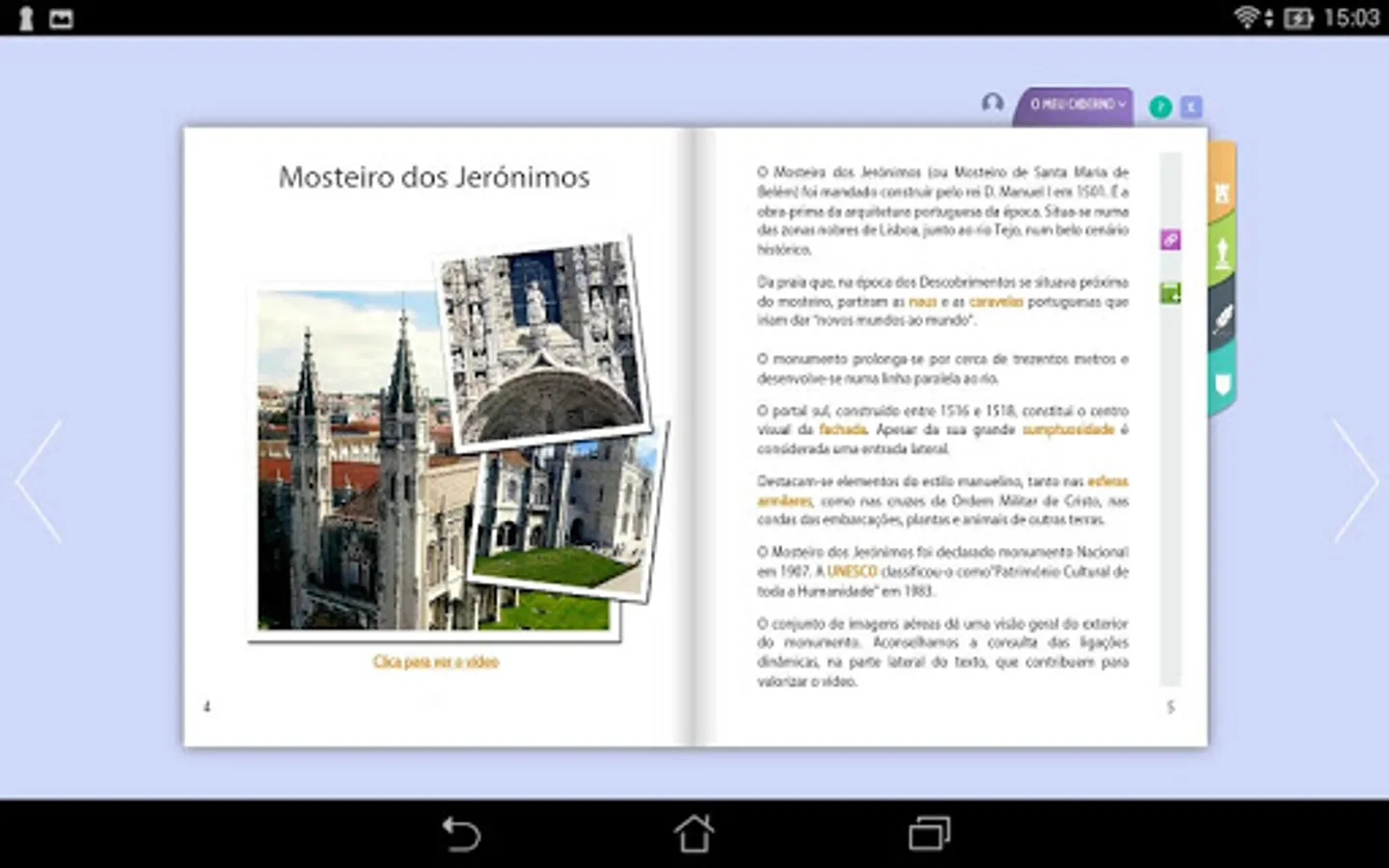
Task: Expand the O Meu Caderno dropdown
Action: (x=1076, y=104)
